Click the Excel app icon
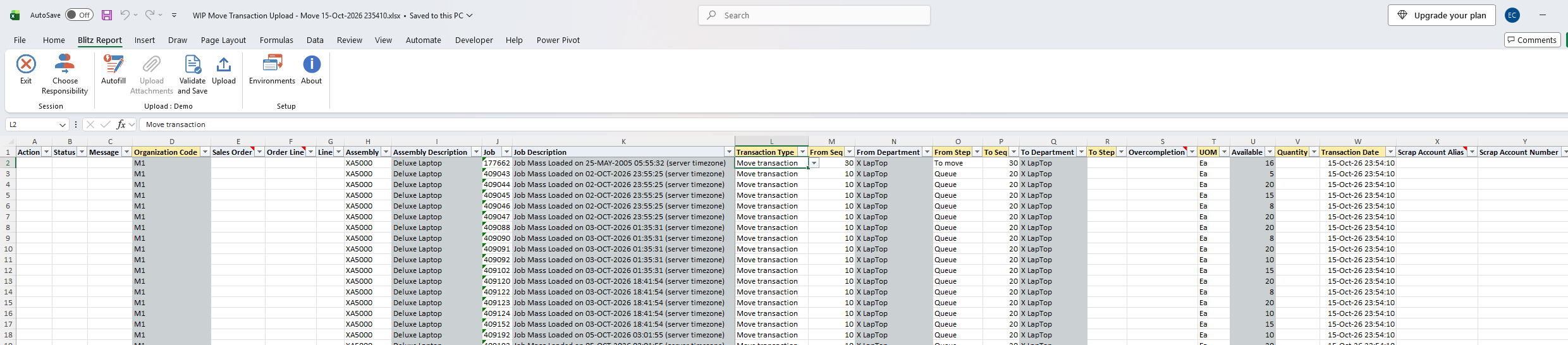Viewport: 1568px width, 345px height. (15, 15)
